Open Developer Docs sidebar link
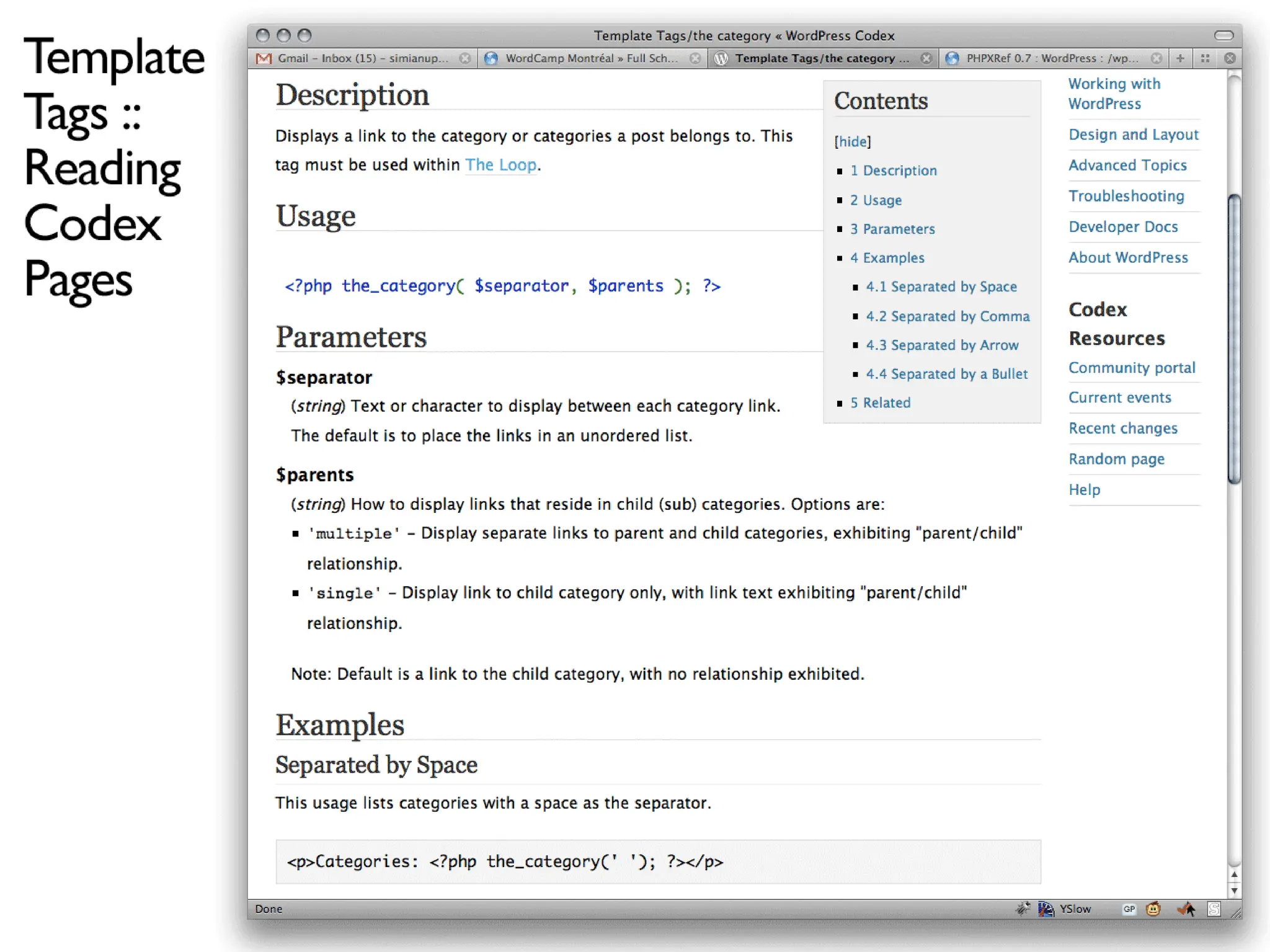This screenshot has width=1270, height=952. [1123, 227]
